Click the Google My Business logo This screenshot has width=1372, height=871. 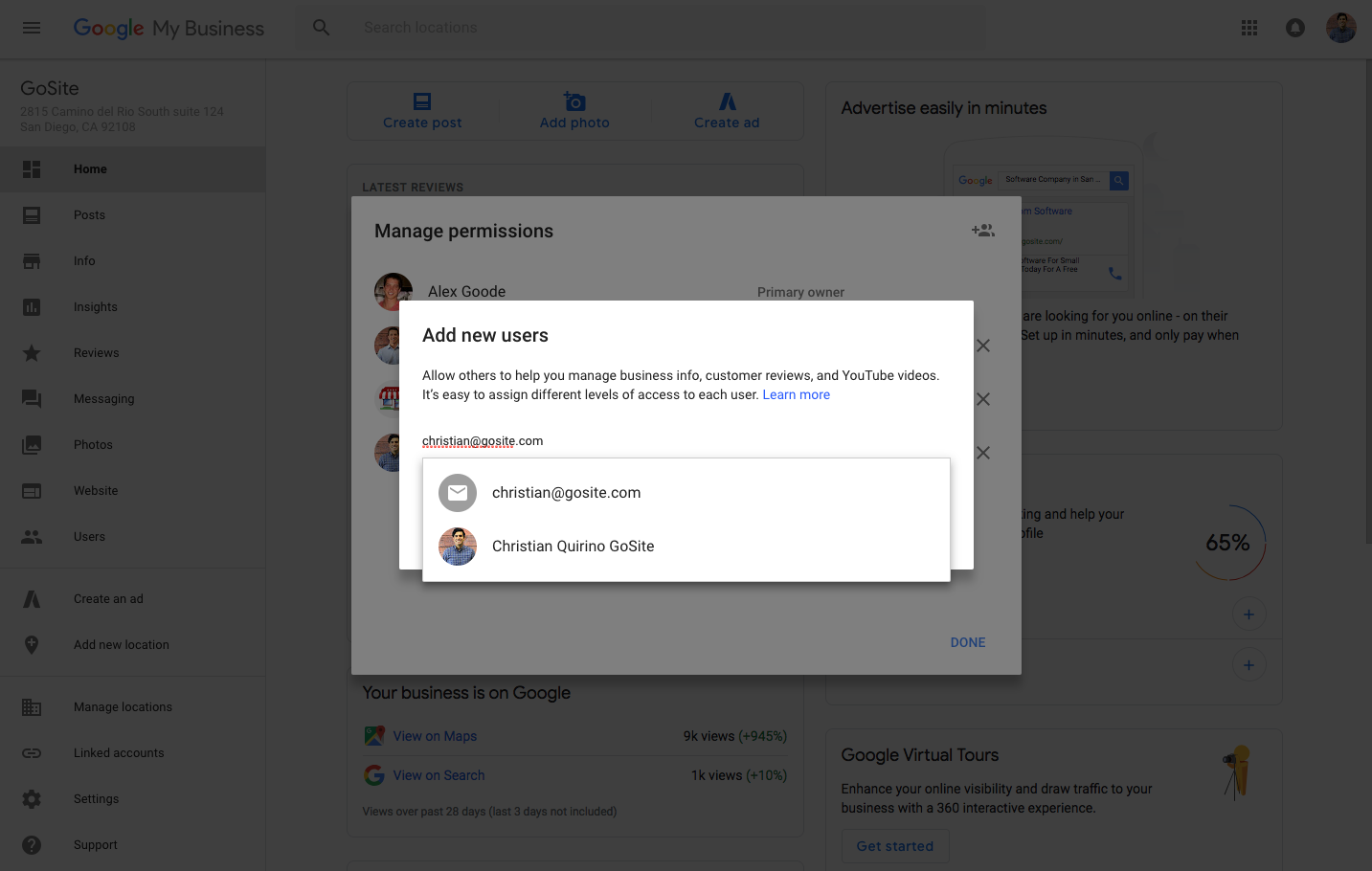click(169, 28)
